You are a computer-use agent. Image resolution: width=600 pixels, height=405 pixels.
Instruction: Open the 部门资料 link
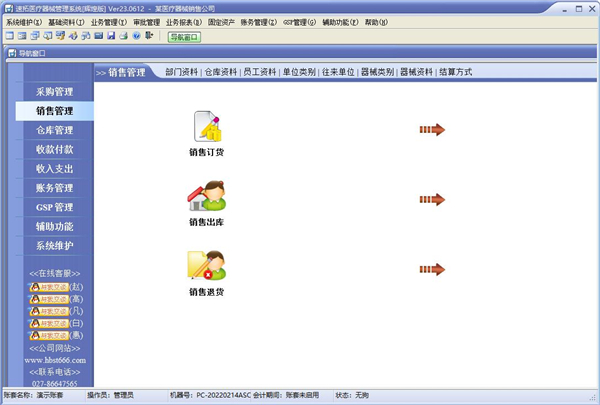coord(182,72)
